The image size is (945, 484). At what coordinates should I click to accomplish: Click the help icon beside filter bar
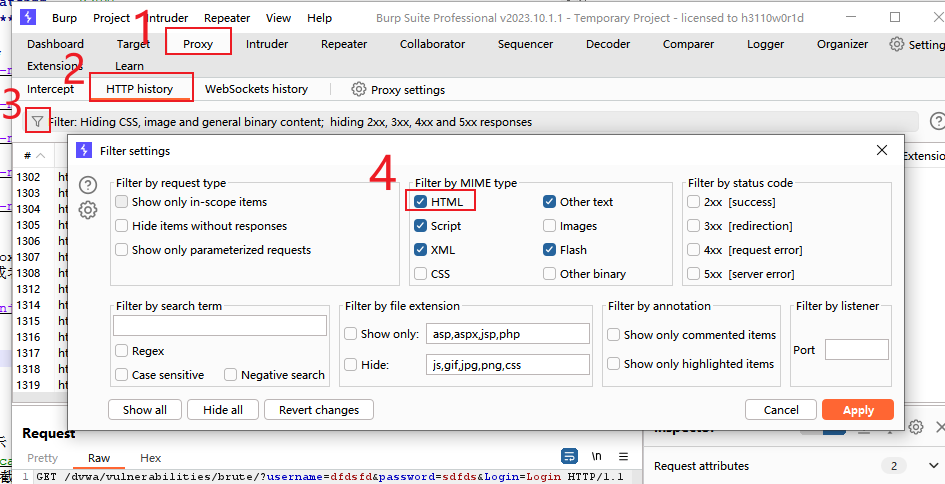pos(937,121)
